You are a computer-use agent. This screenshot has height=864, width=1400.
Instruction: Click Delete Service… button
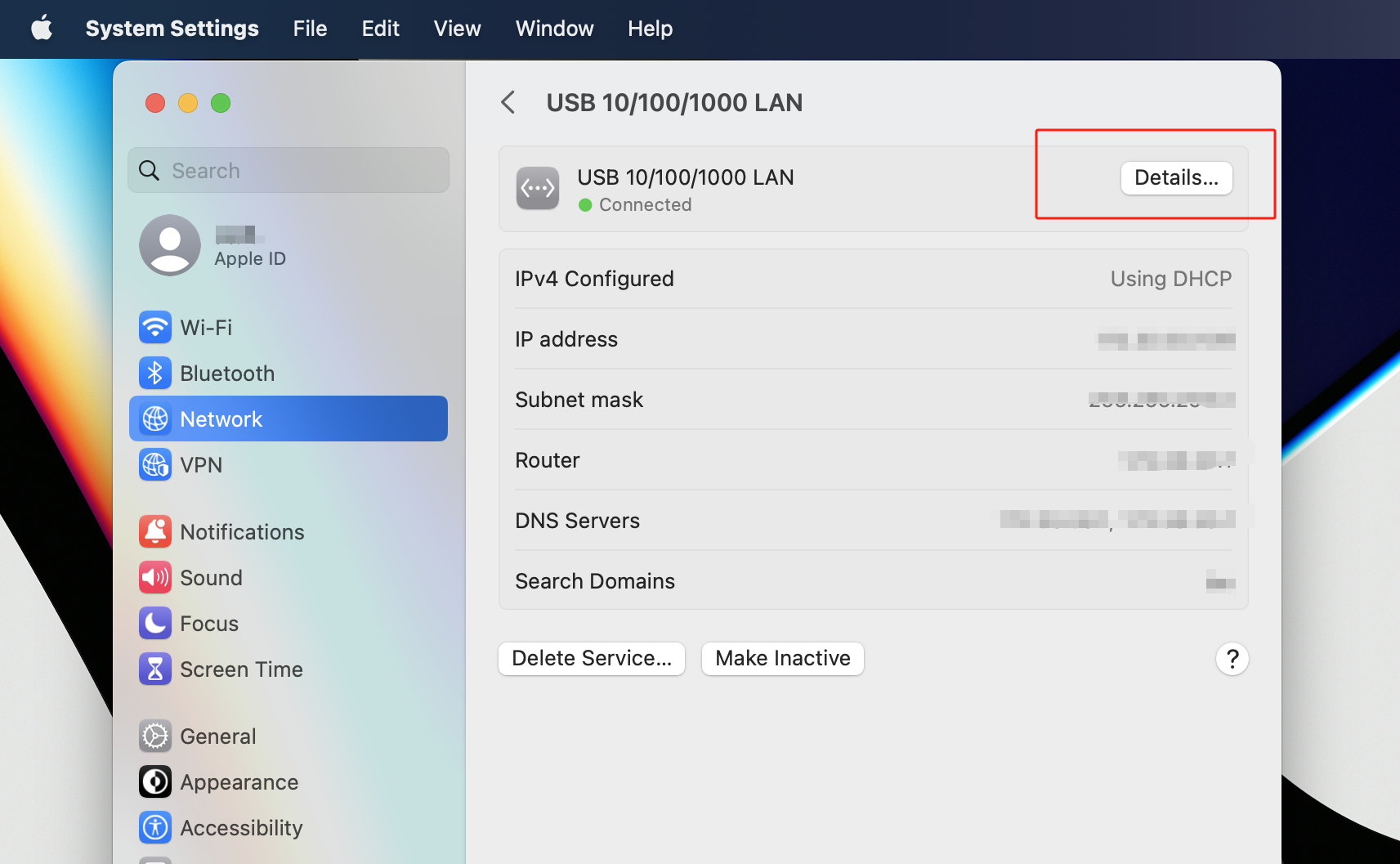(592, 659)
